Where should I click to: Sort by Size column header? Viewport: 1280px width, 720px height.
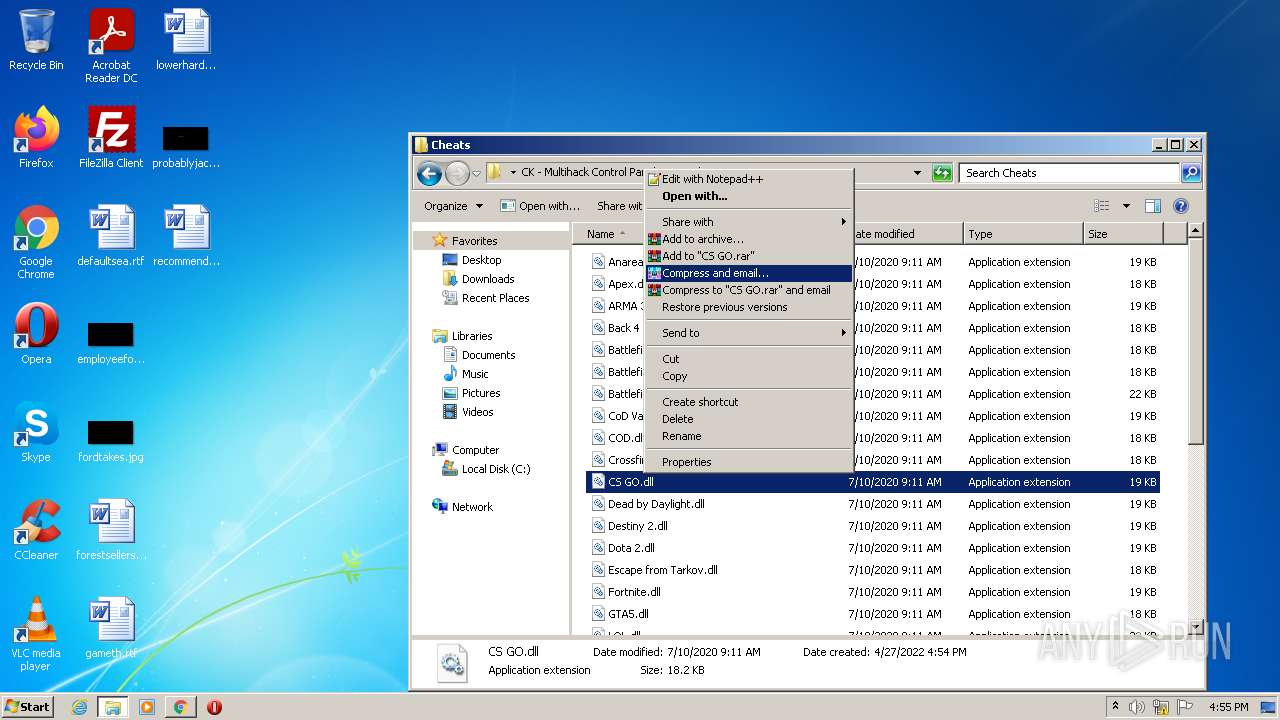pyautogui.click(x=1123, y=234)
